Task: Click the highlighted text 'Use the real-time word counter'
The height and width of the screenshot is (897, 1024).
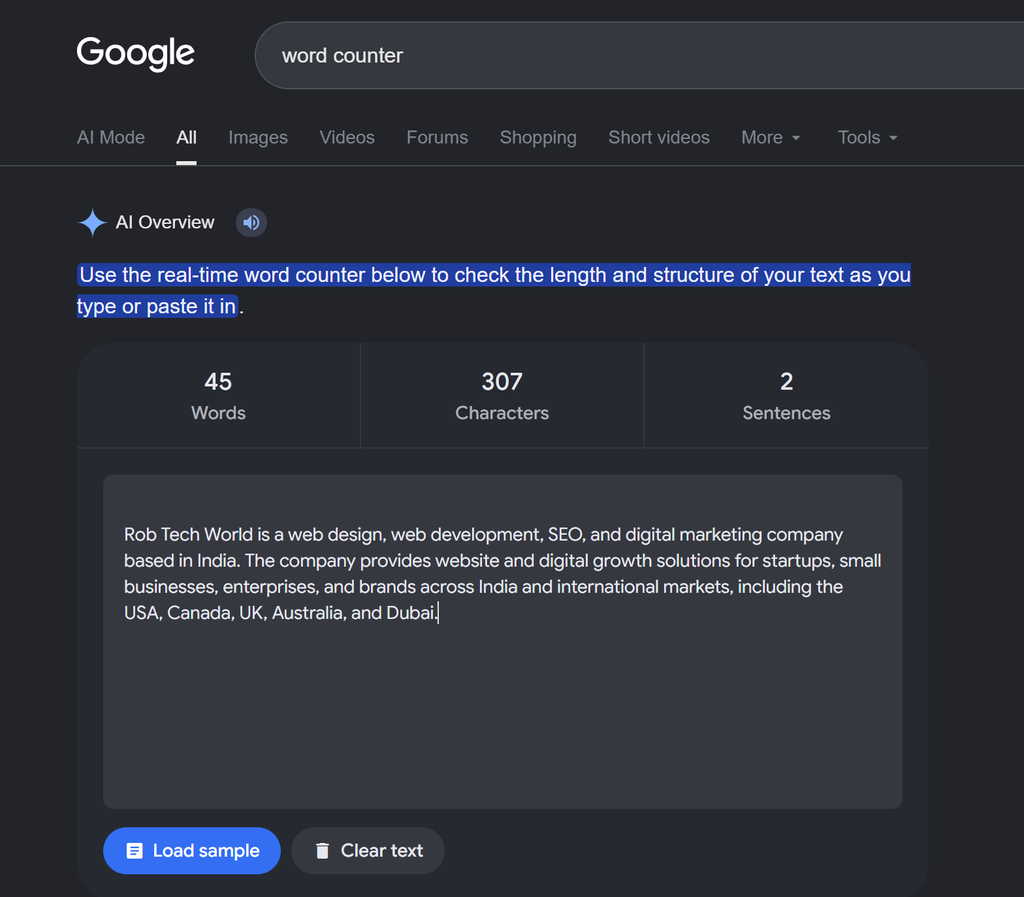Action: pyautogui.click(x=222, y=275)
